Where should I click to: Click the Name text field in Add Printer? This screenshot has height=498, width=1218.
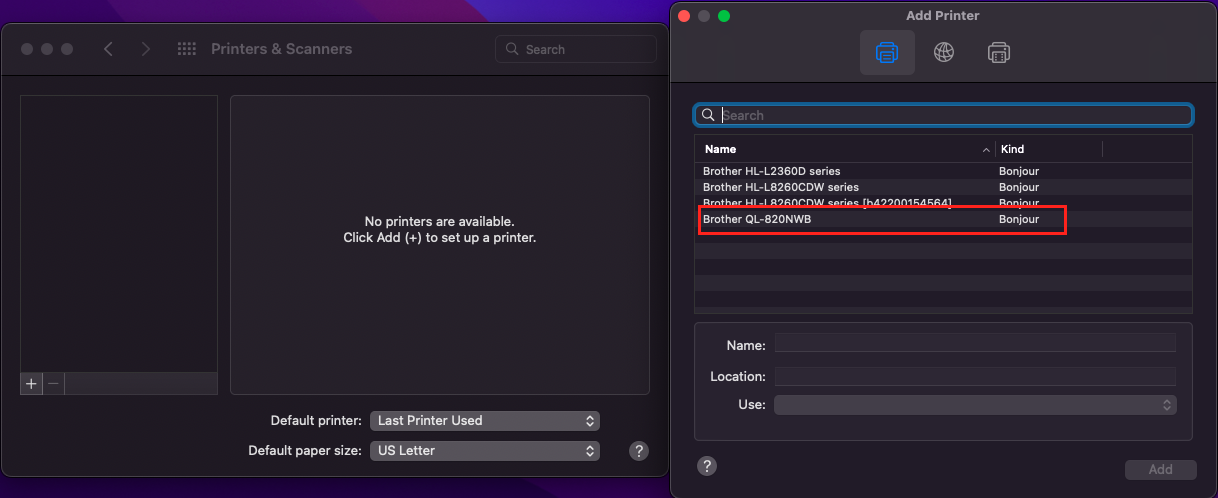click(x=975, y=344)
